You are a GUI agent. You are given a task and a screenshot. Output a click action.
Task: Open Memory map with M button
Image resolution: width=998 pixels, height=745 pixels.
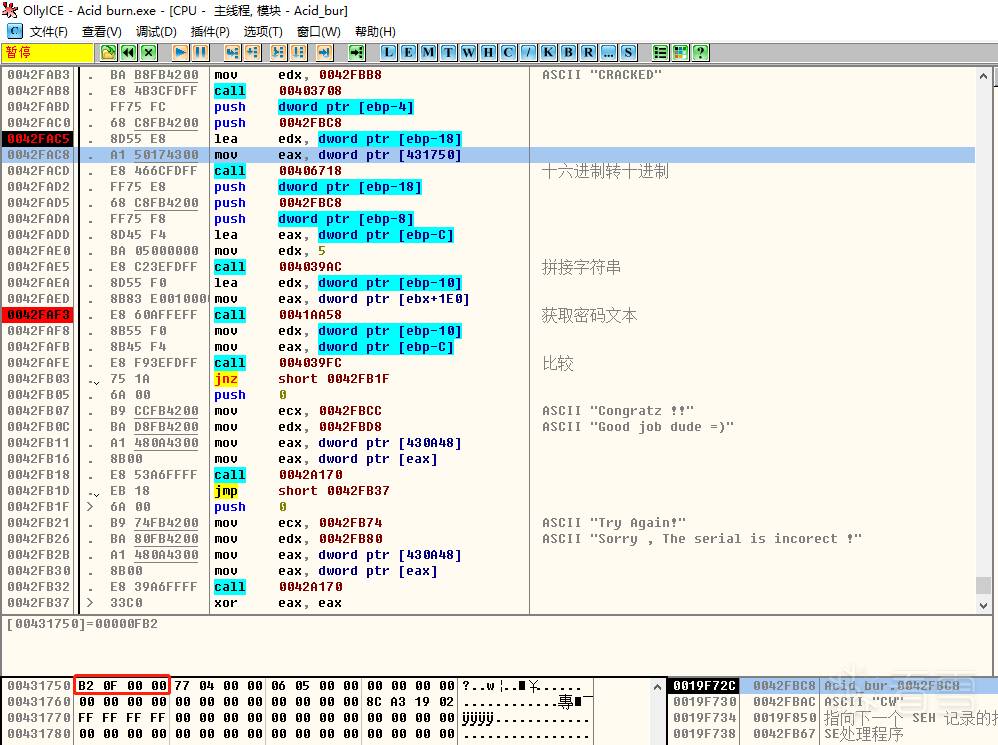click(428, 53)
